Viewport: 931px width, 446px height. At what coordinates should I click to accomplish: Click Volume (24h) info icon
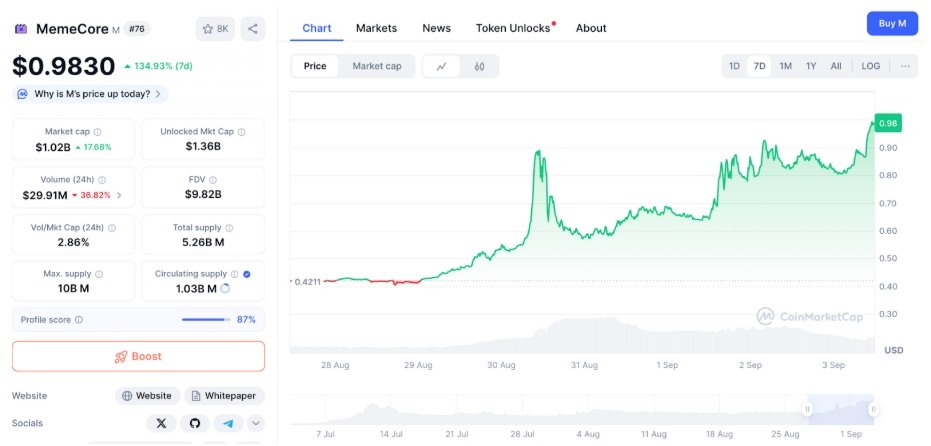(102, 179)
